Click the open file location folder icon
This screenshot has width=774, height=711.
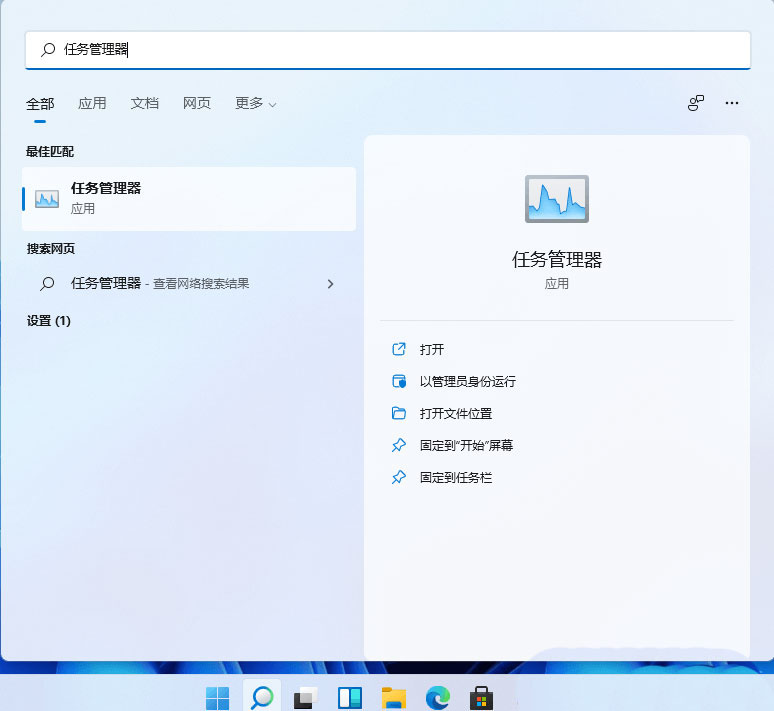coord(399,413)
